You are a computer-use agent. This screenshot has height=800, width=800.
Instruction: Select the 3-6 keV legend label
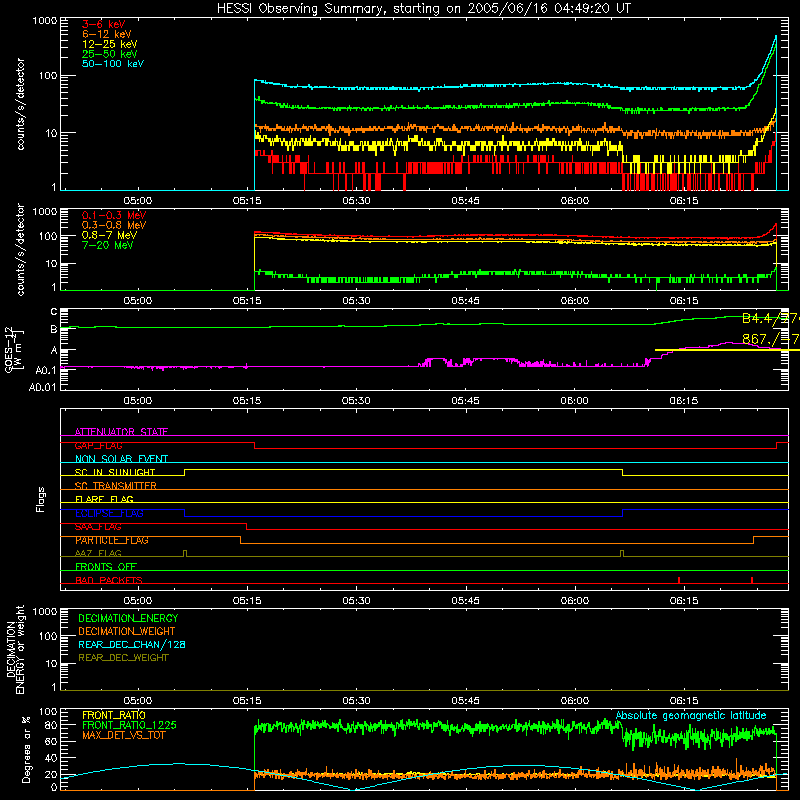(x=103, y=24)
